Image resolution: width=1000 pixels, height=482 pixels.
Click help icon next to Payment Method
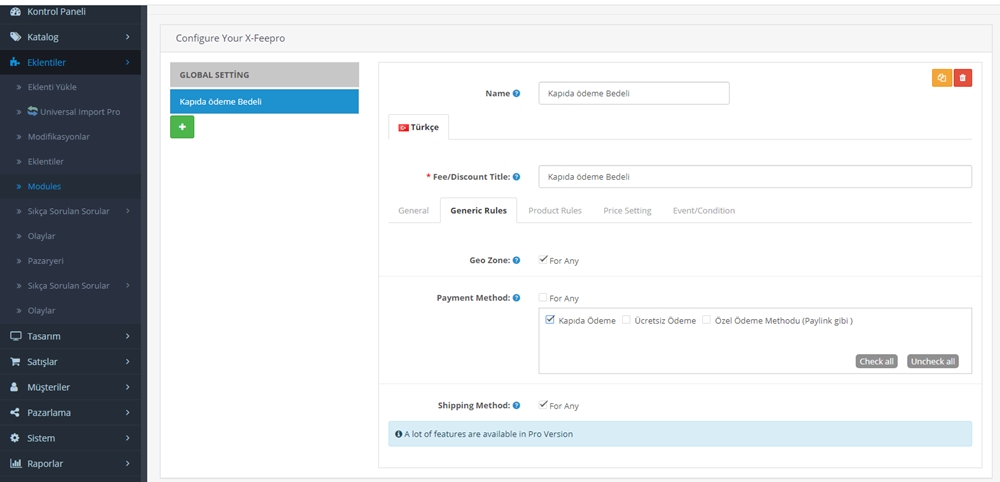point(517,298)
